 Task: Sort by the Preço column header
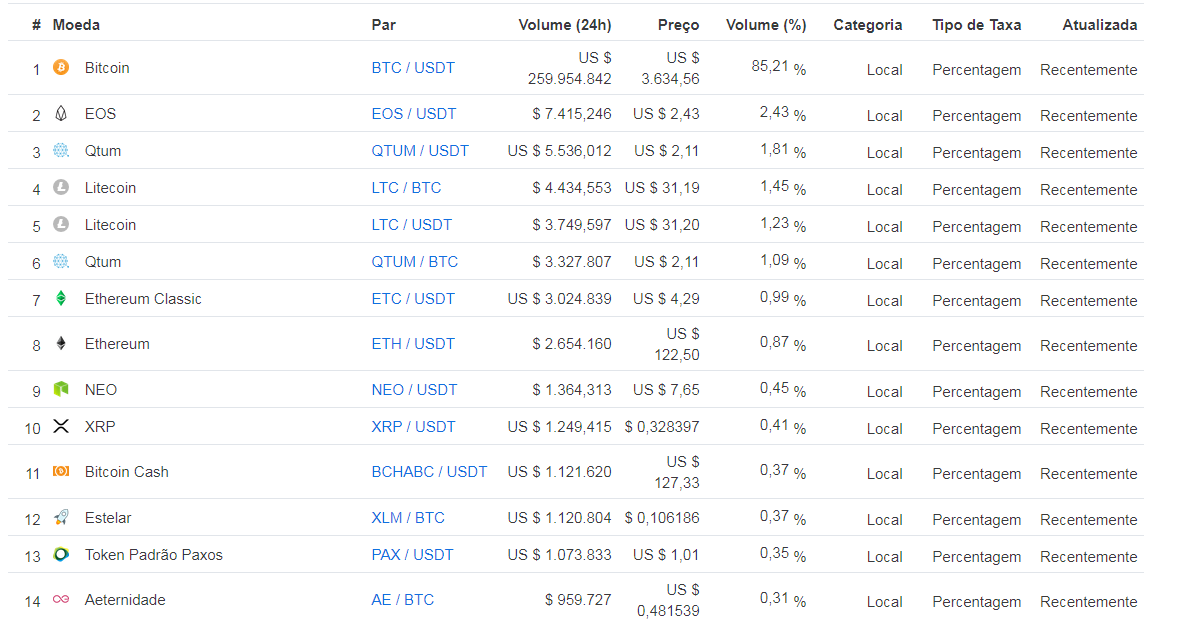(x=679, y=25)
